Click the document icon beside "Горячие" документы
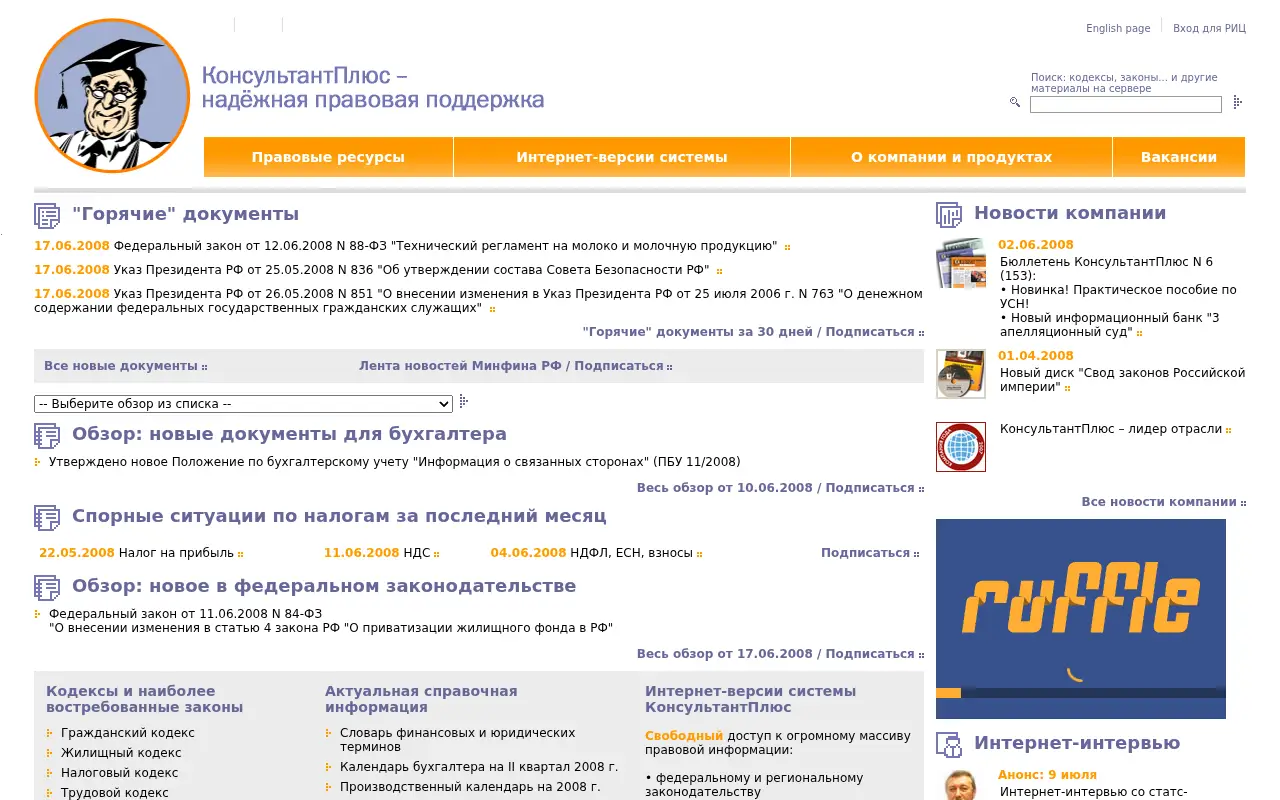1280x800 pixels. [x=47, y=215]
